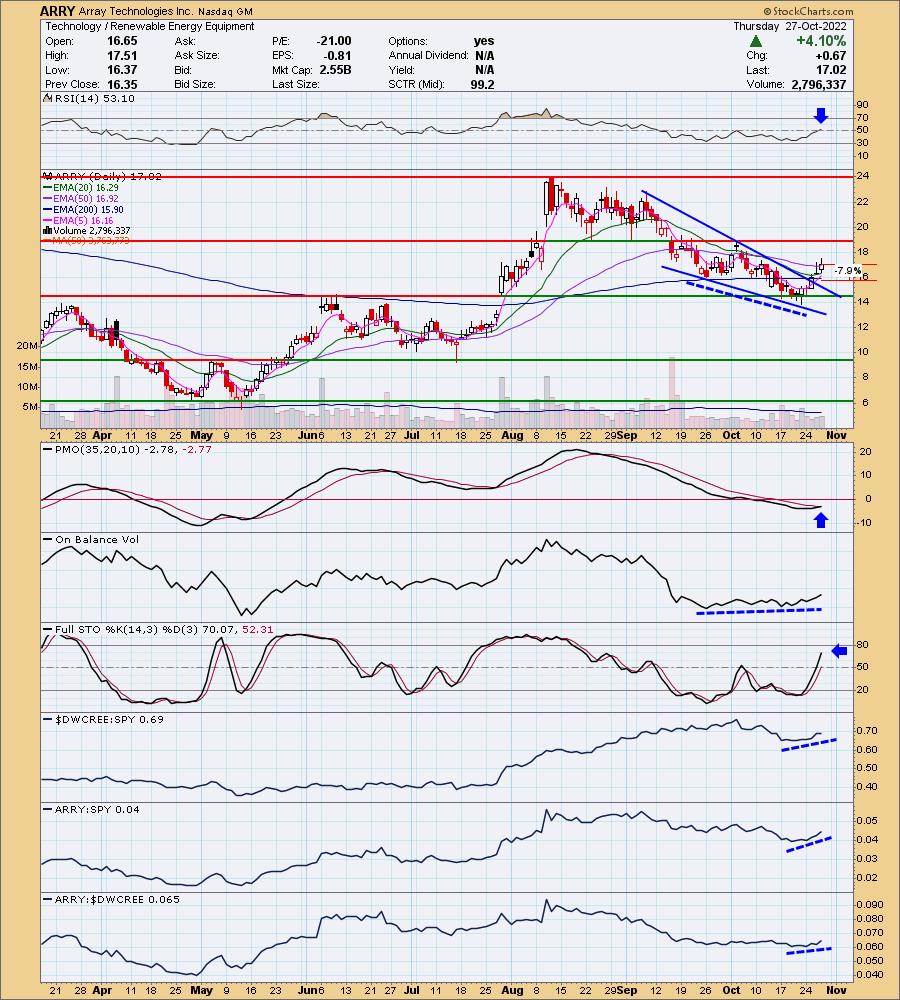Screen dimensions: 900x1000
Task: Click the Annual Dividend N/A value
Action: click(x=485, y=55)
